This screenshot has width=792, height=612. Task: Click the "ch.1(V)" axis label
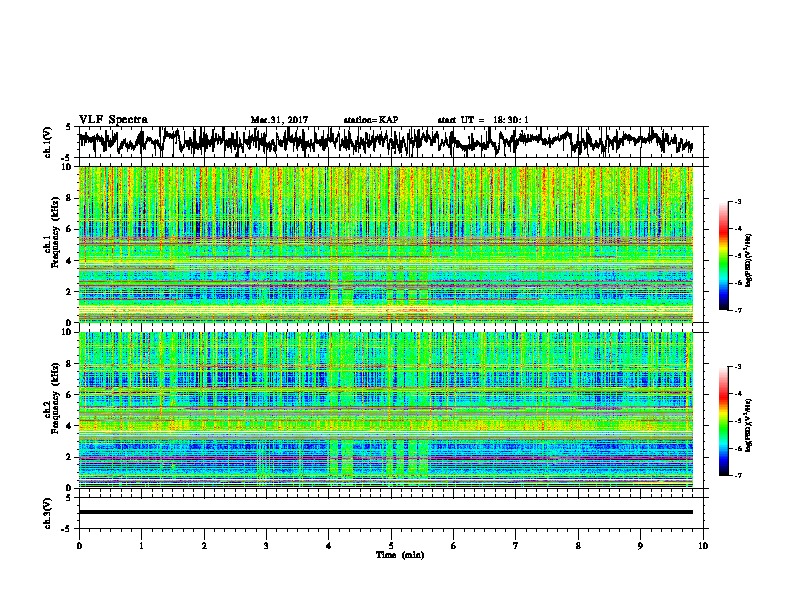(x=48, y=142)
